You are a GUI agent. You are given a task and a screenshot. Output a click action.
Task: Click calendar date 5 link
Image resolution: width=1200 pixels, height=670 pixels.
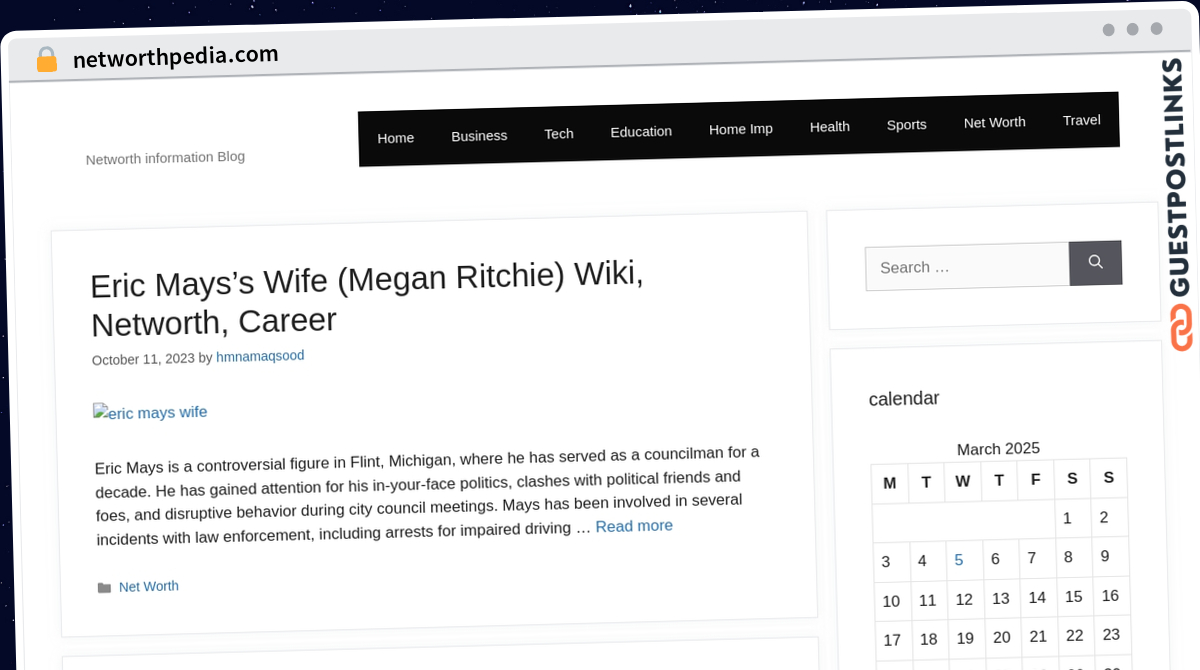pyautogui.click(x=959, y=560)
